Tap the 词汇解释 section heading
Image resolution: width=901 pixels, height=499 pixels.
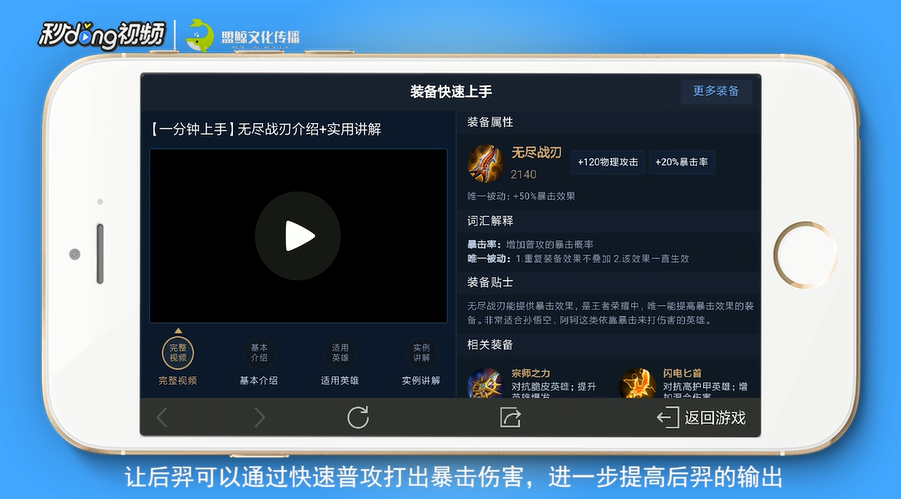pyautogui.click(x=490, y=221)
